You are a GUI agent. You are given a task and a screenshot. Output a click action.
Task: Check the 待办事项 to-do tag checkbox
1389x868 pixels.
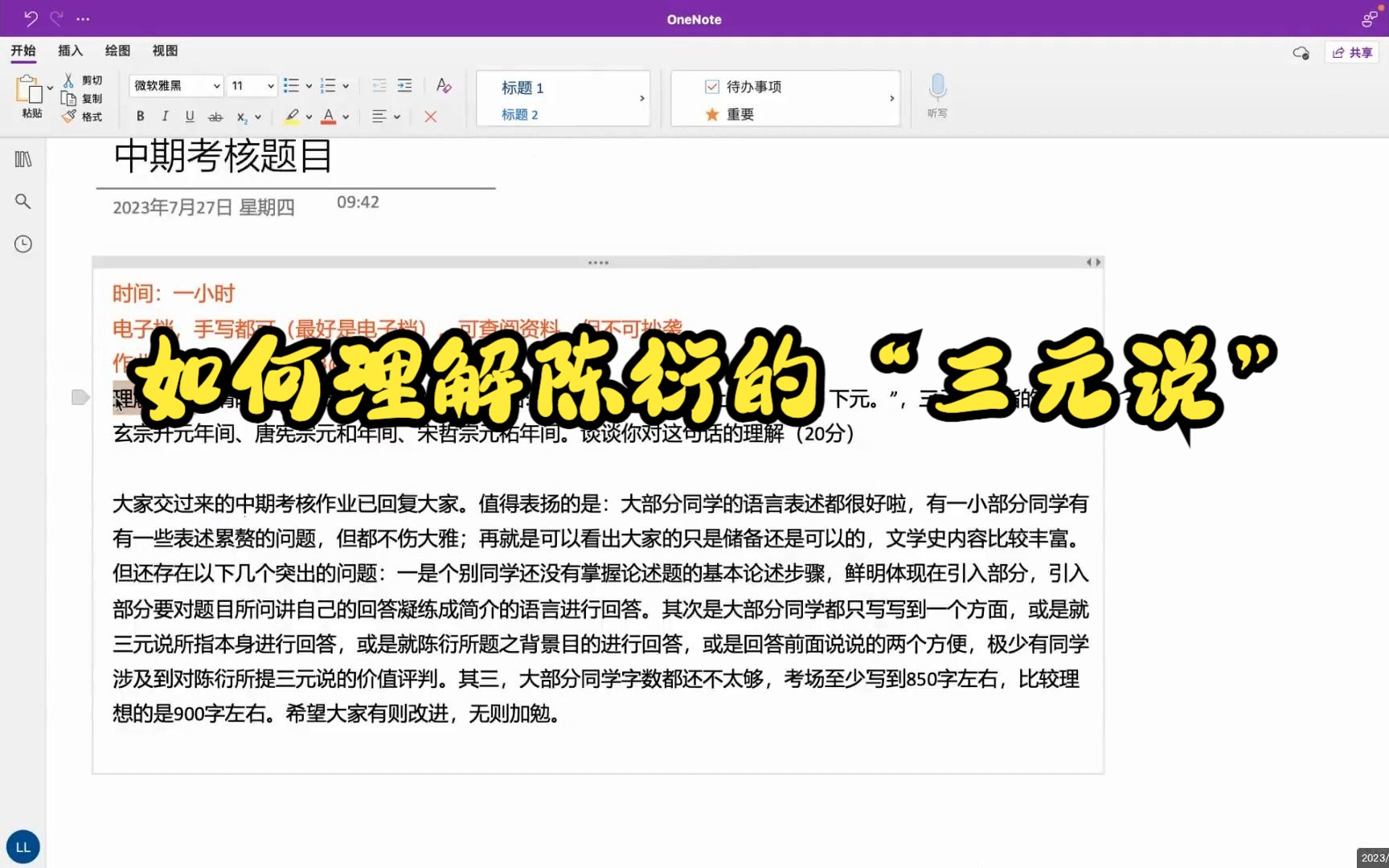[x=712, y=87]
